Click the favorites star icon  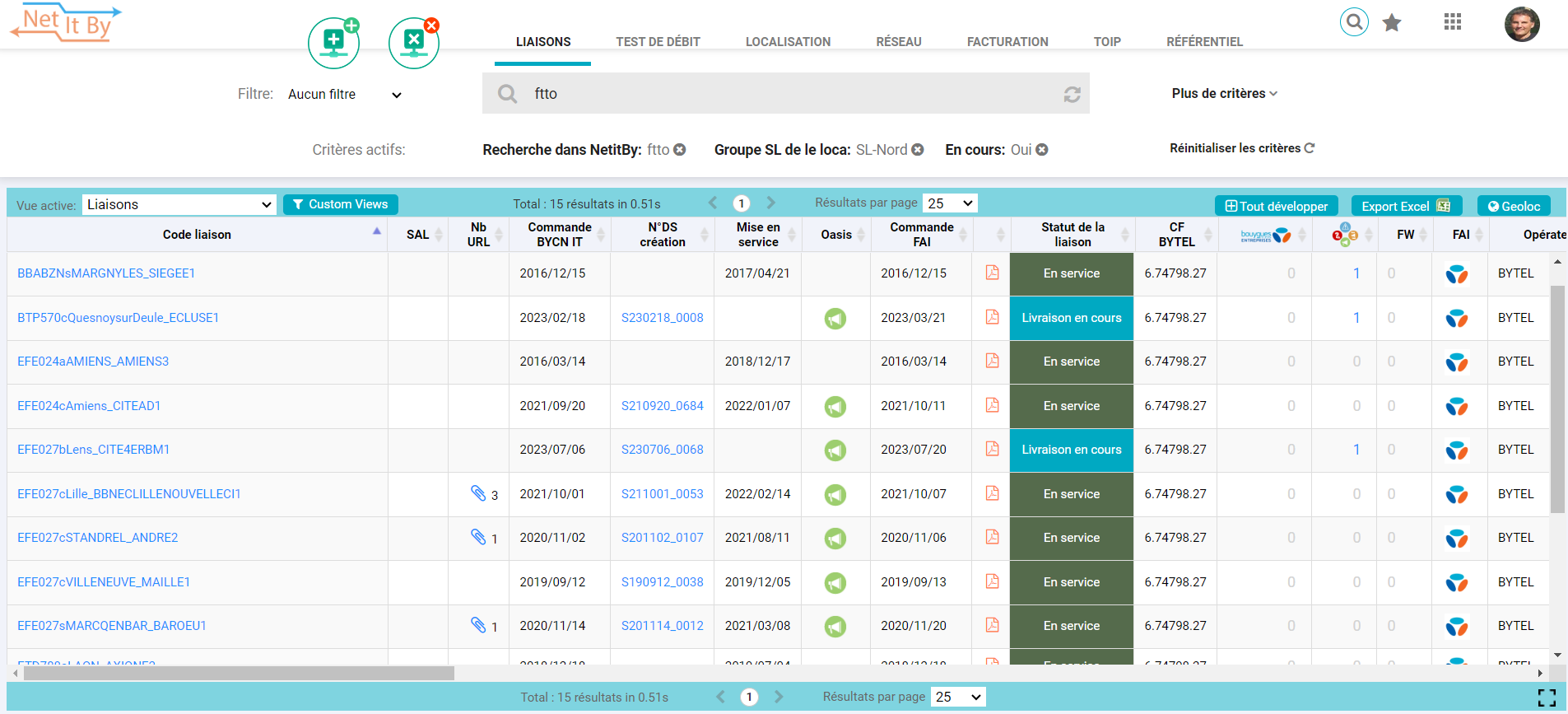point(1392,22)
